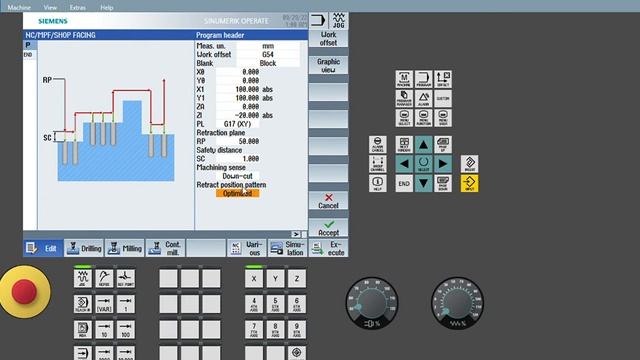Select the Y axis key
This screenshot has width=640, height=360.
tap(276, 278)
